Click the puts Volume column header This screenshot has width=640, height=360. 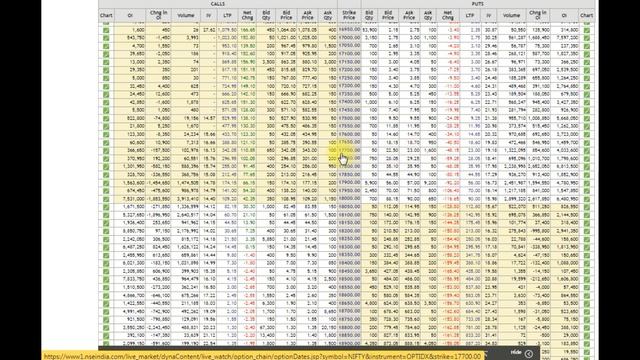point(511,16)
